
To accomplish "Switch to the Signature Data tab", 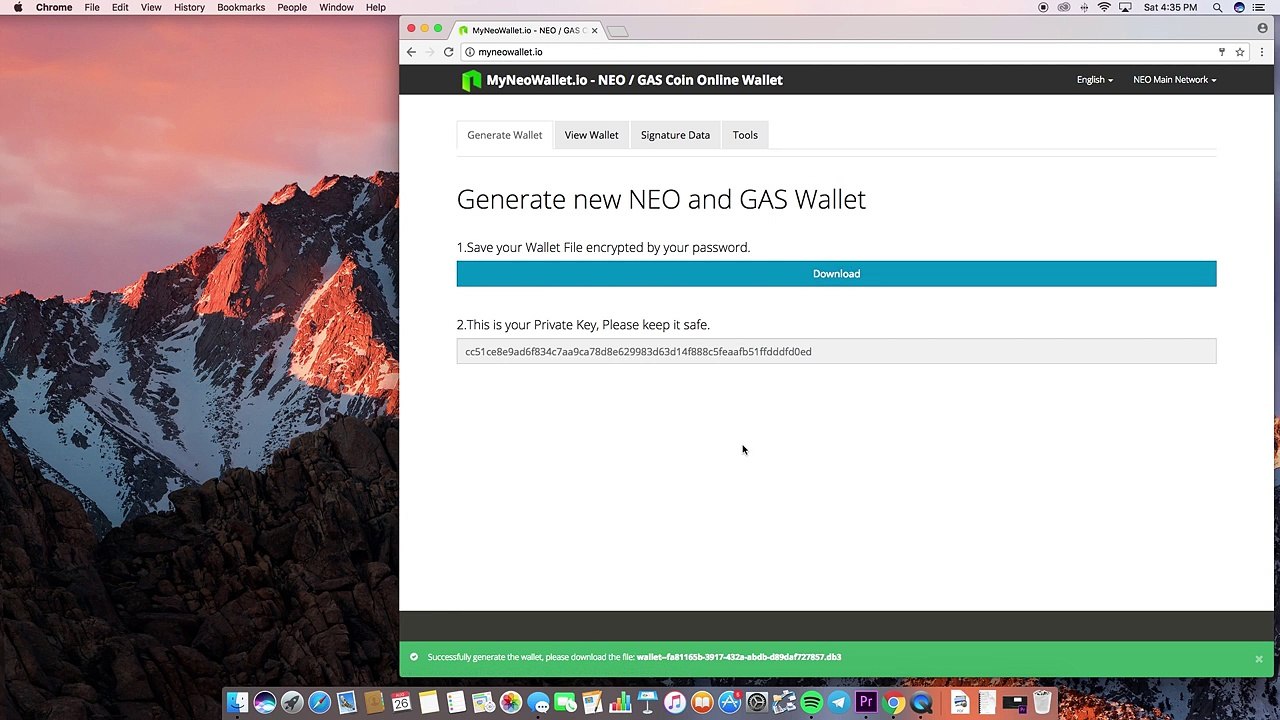I will tap(675, 135).
